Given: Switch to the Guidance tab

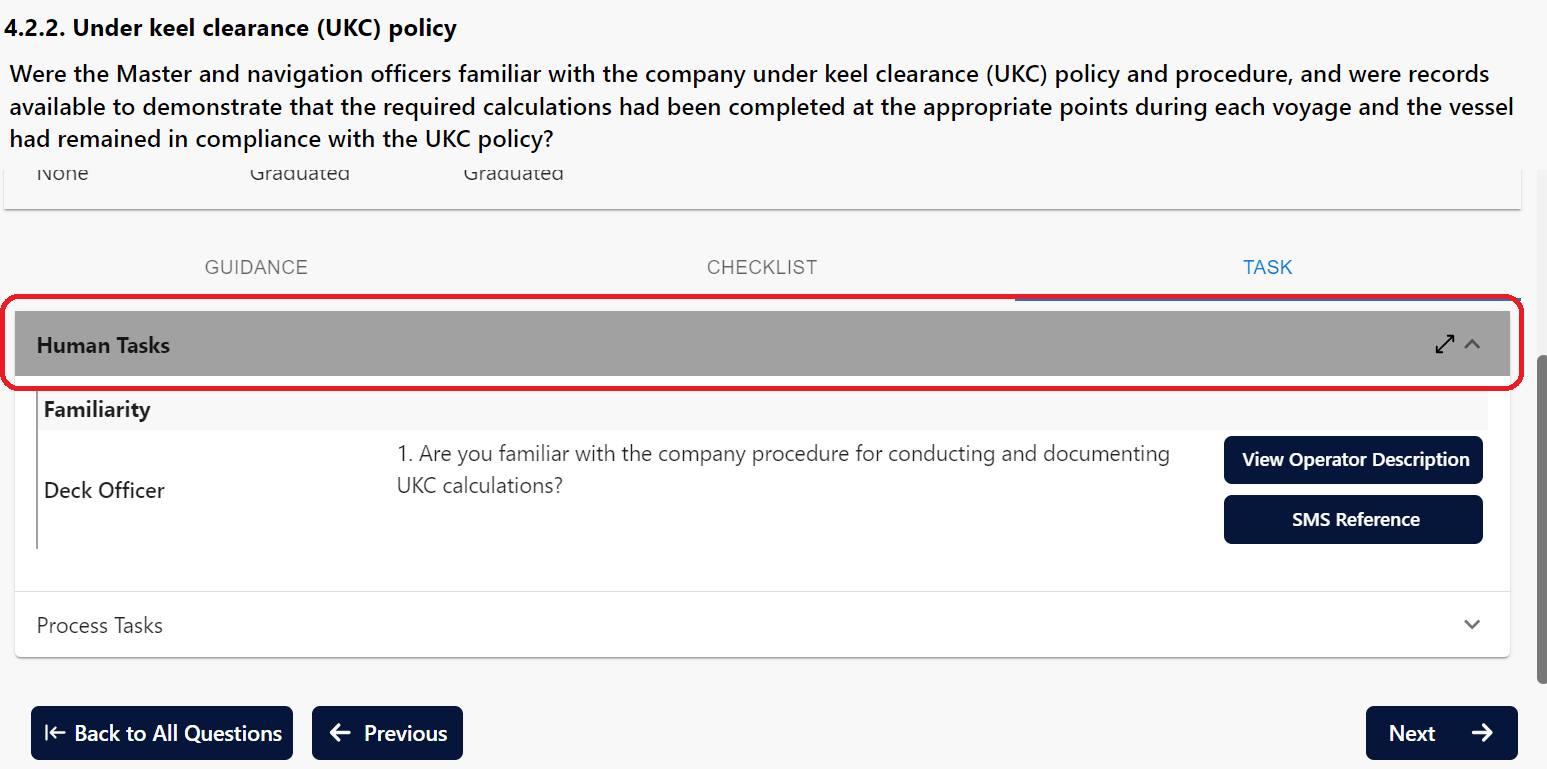Looking at the screenshot, I should (x=256, y=267).
